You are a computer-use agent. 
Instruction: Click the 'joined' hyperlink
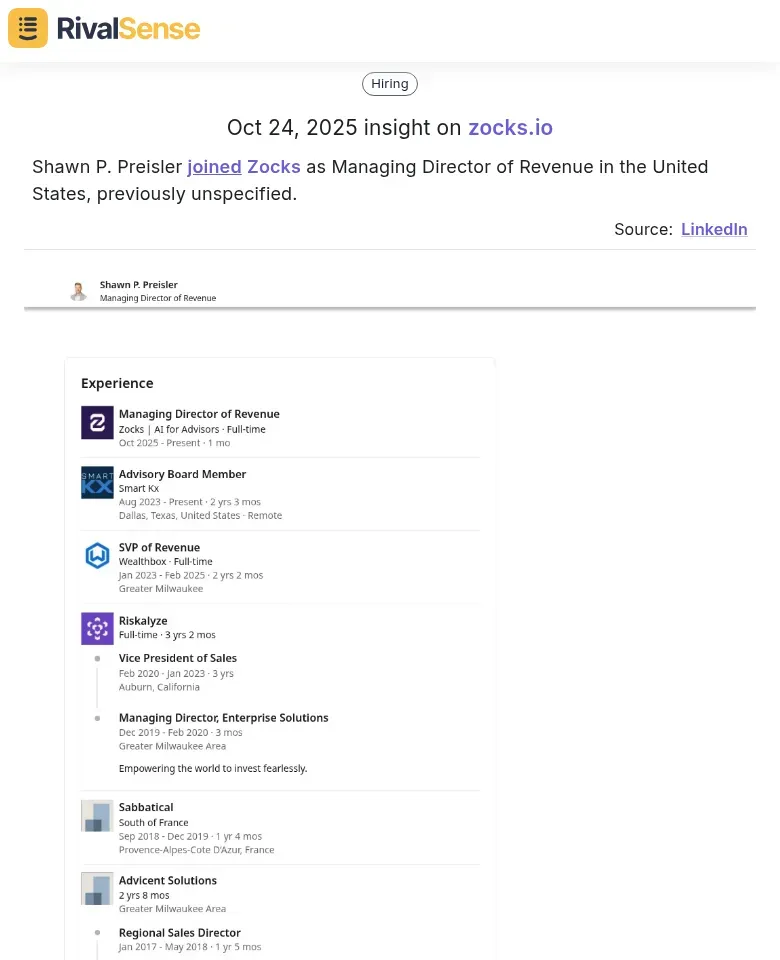214,167
